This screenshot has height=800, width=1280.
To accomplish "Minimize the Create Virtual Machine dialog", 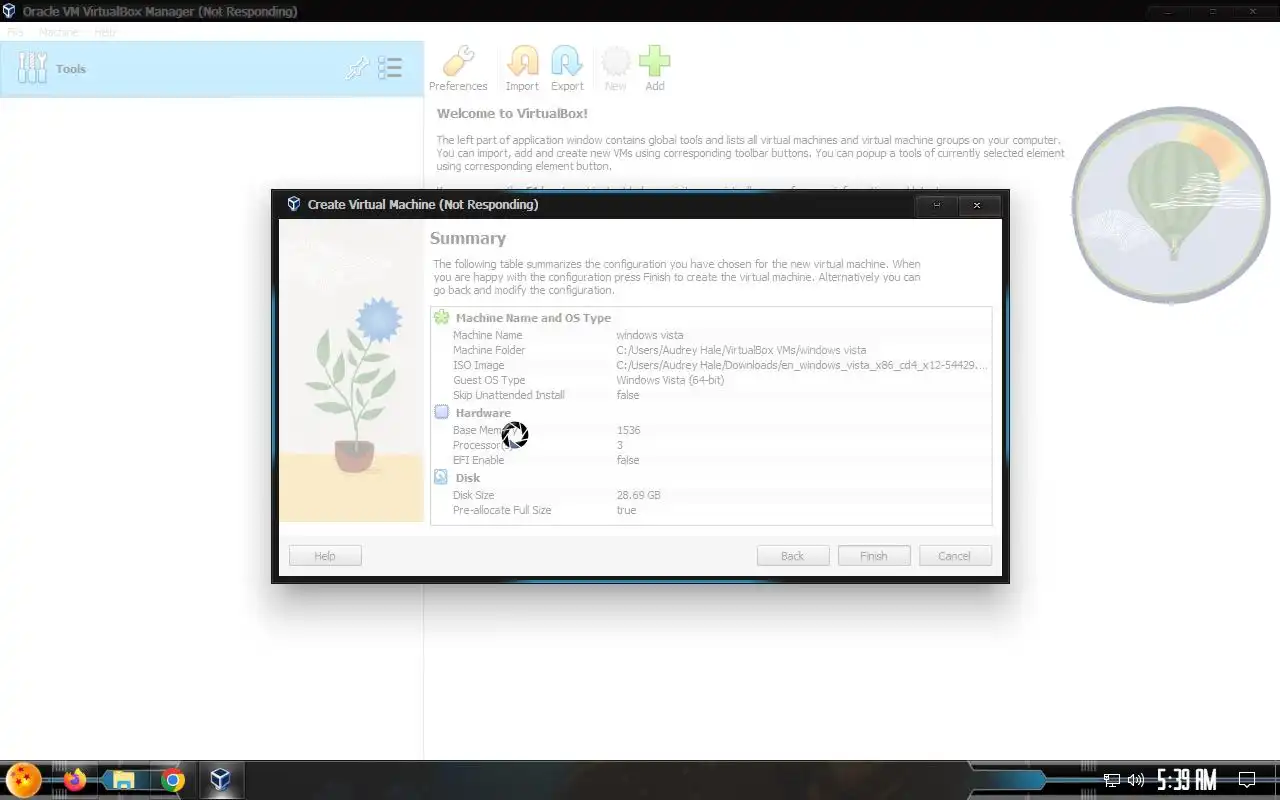I will click(x=937, y=205).
